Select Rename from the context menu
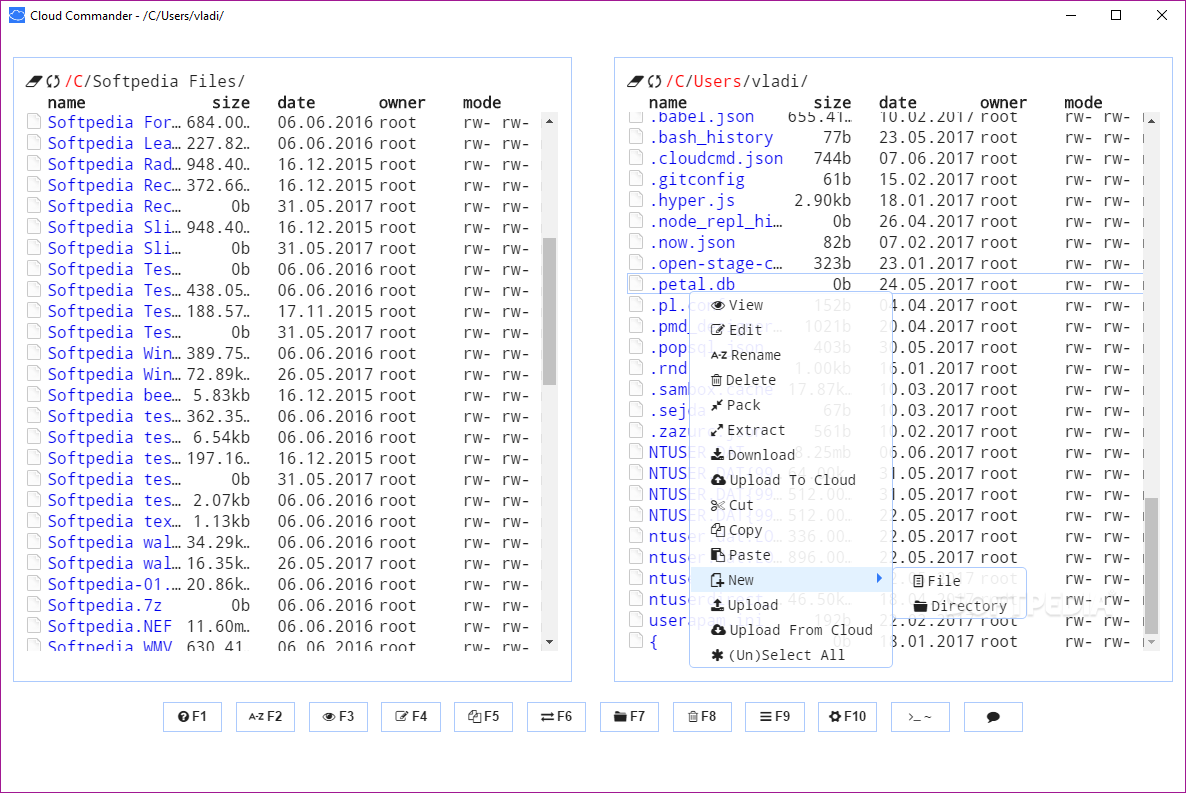 (791, 355)
